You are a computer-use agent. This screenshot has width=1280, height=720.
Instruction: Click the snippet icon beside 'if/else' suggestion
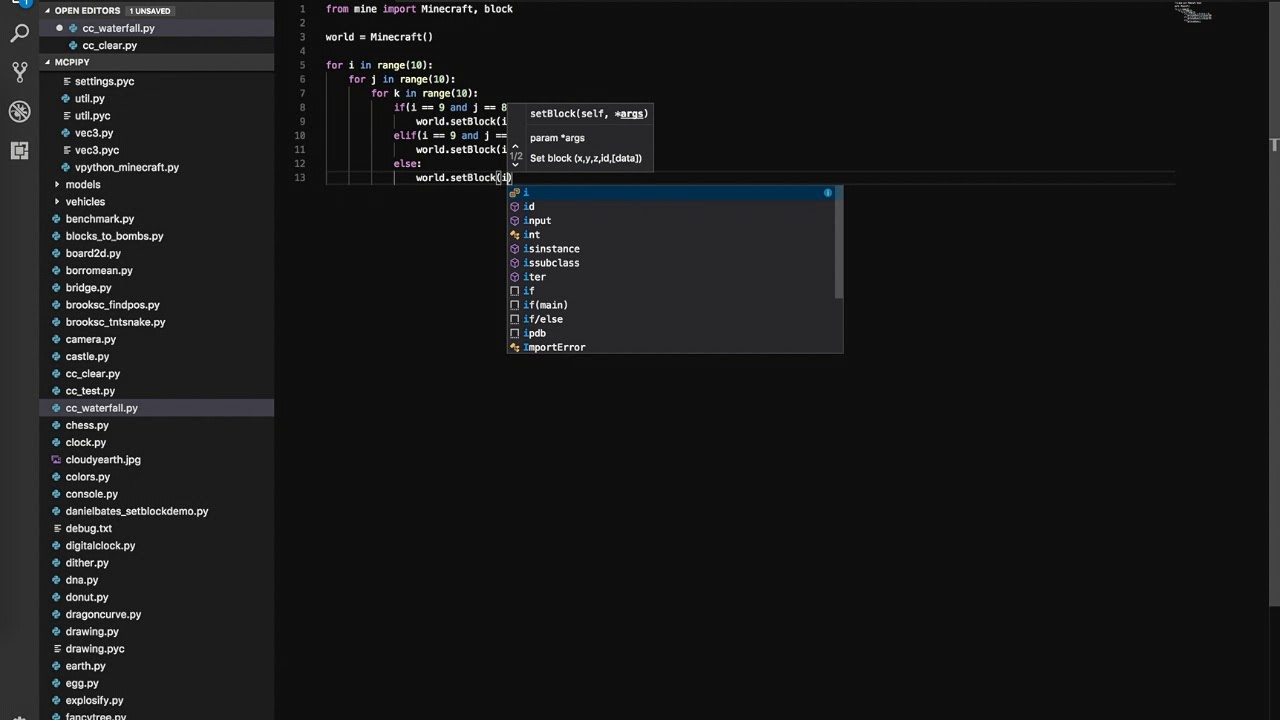coord(515,319)
